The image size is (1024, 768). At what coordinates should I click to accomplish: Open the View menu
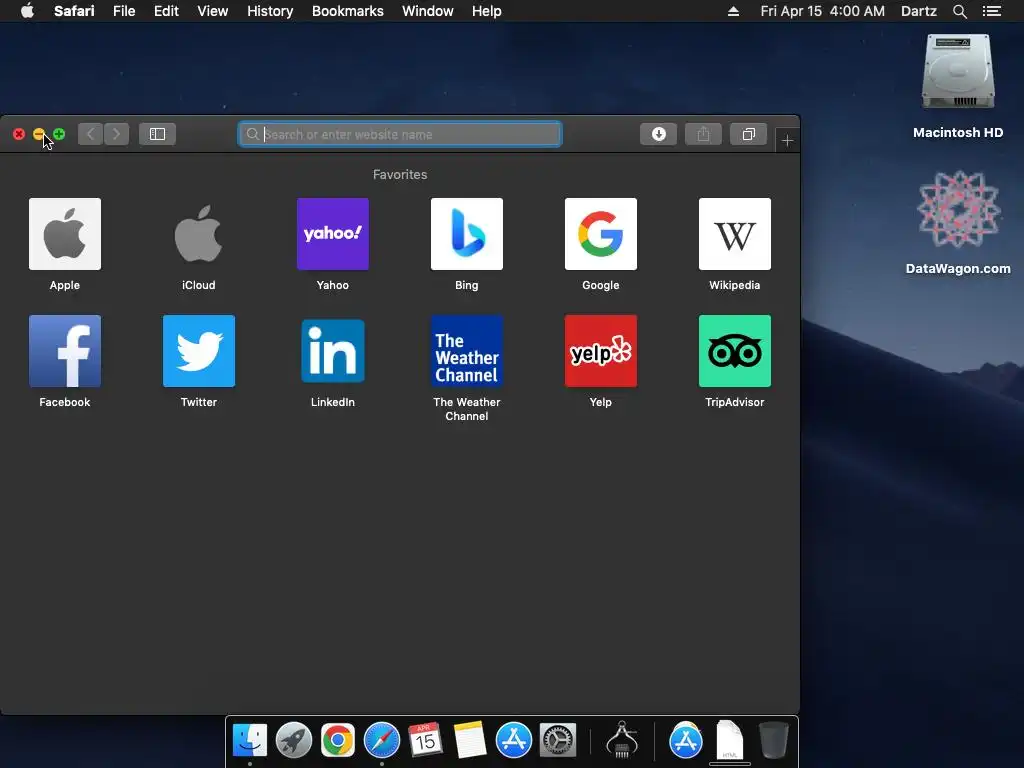pos(212,11)
